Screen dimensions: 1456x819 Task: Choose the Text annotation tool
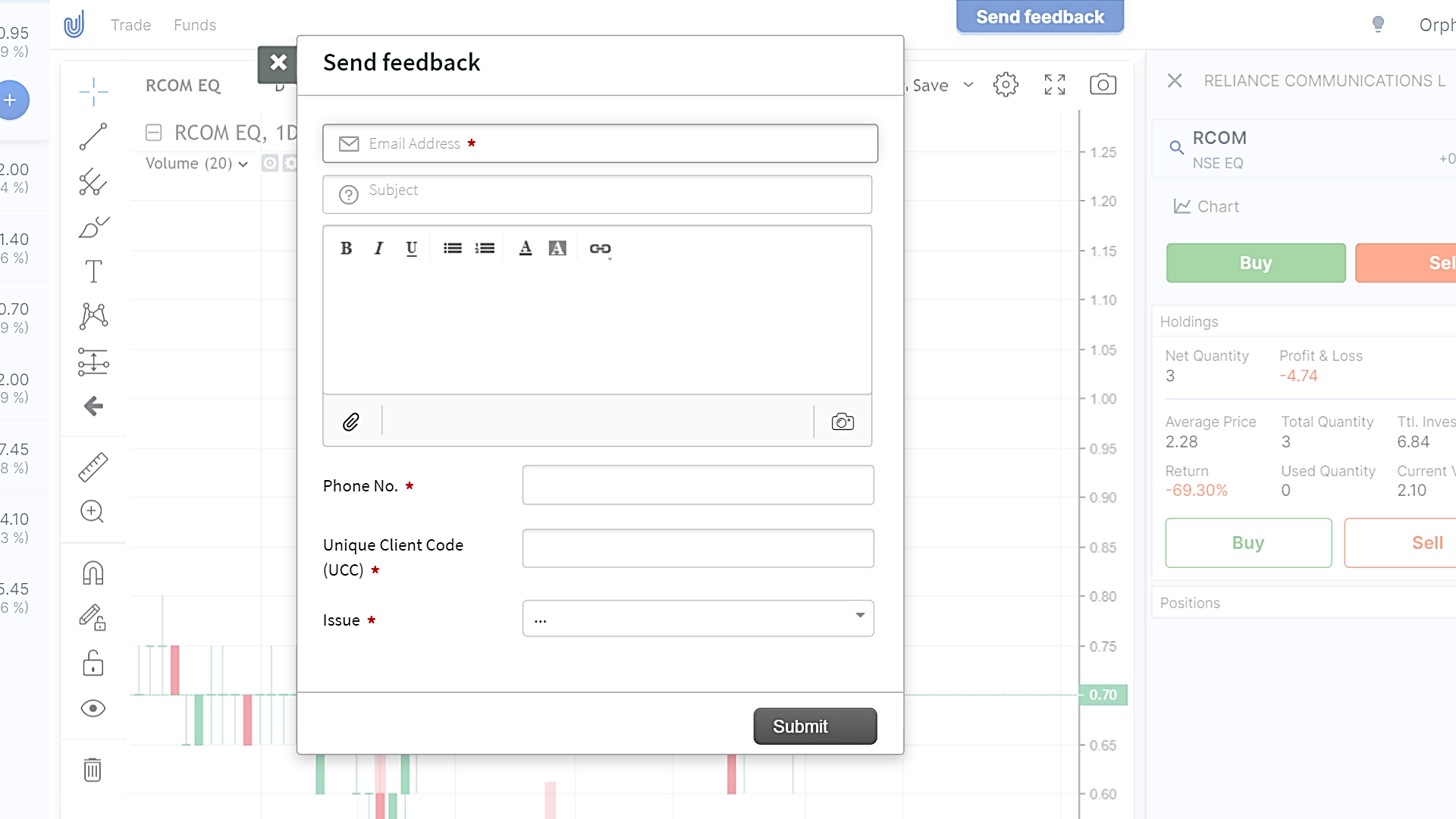pos(93,271)
